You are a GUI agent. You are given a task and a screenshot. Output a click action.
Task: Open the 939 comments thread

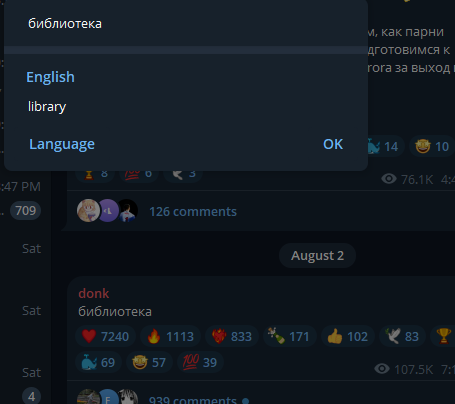coord(193,399)
